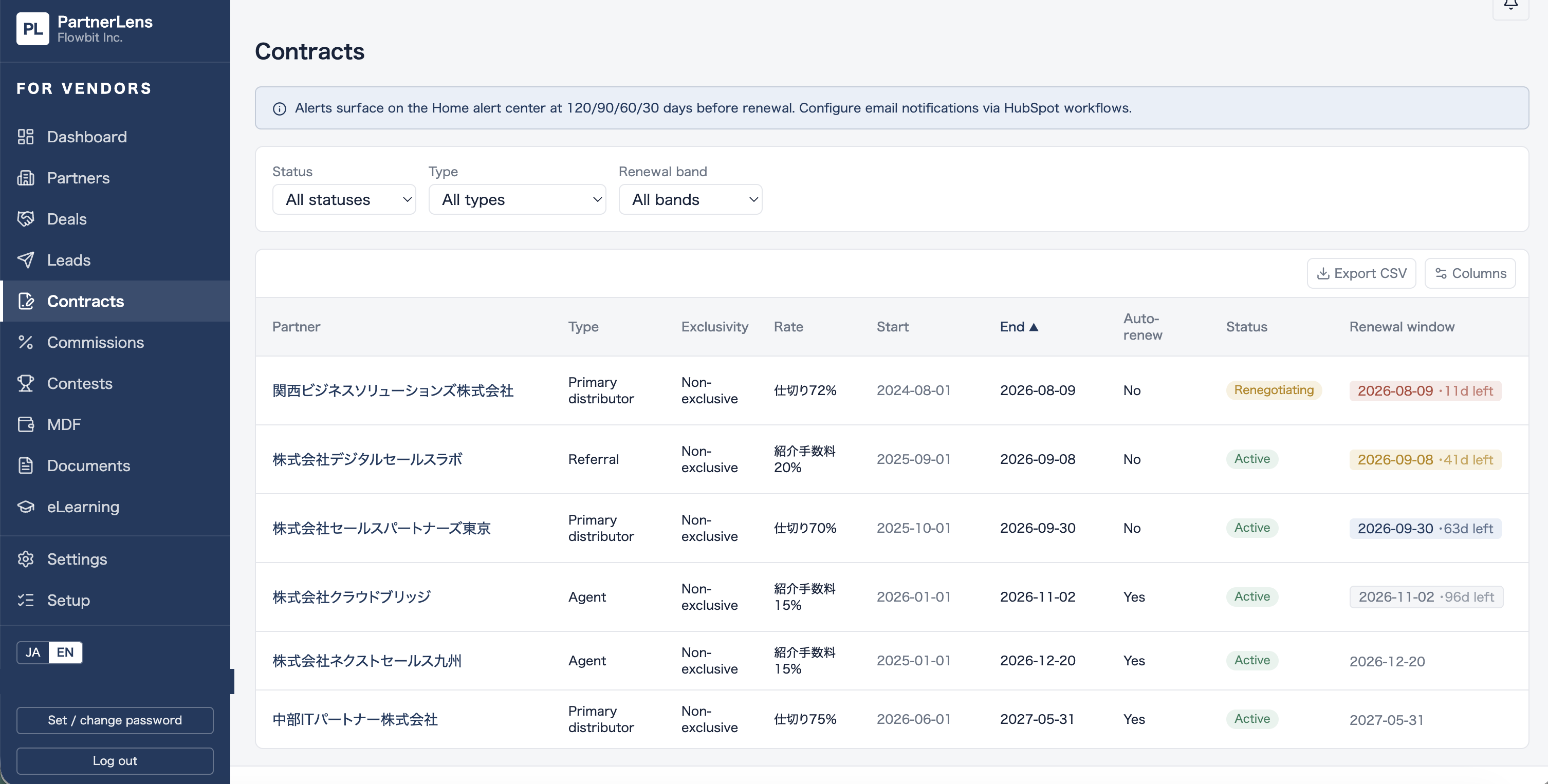
Task: Click the Status column header
Action: [x=1247, y=327]
